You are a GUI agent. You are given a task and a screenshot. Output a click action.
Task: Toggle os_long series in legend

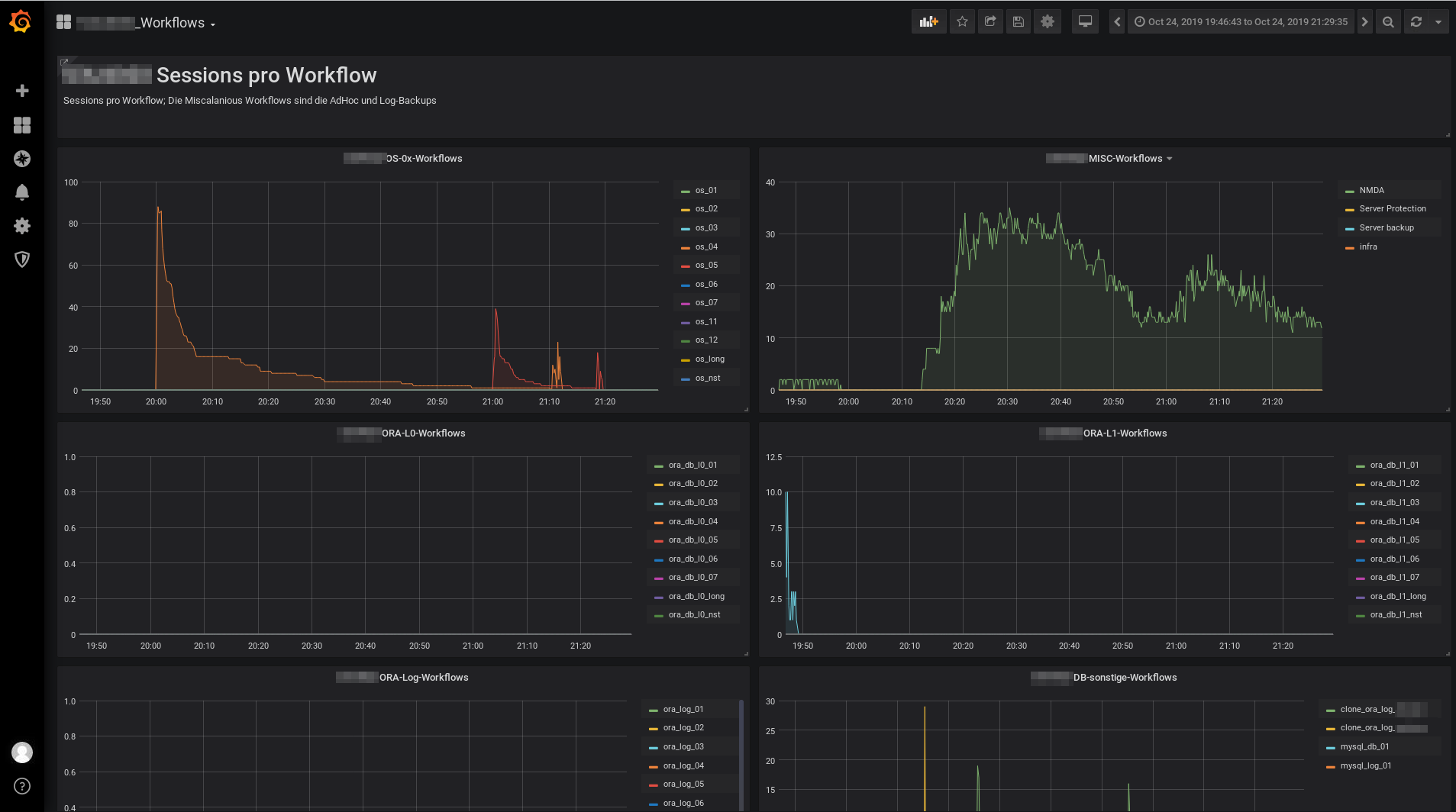709,359
